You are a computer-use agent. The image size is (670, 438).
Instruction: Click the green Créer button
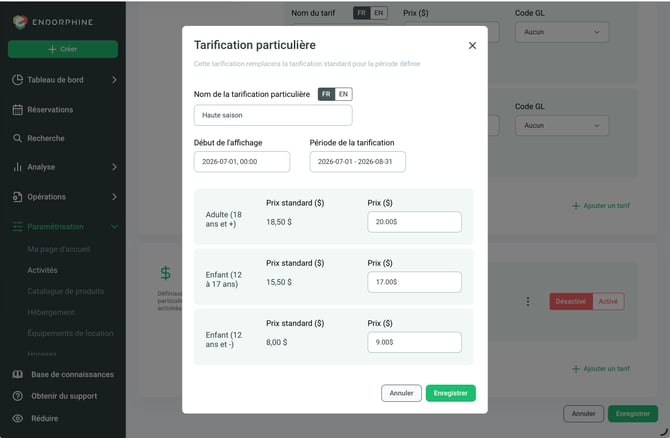(x=63, y=49)
